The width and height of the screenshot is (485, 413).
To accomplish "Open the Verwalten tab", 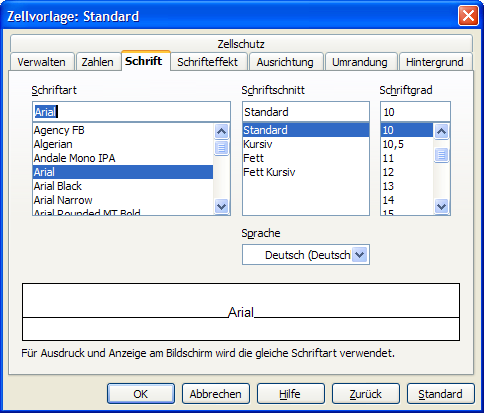I will [42, 62].
